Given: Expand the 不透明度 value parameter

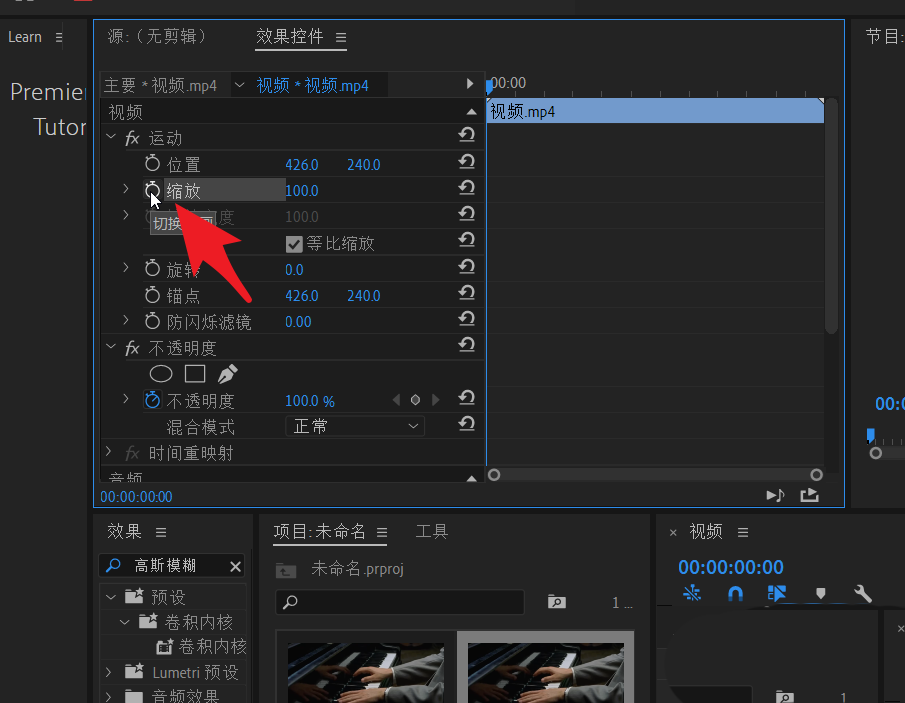Looking at the screenshot, I should [x=126, y=398].
